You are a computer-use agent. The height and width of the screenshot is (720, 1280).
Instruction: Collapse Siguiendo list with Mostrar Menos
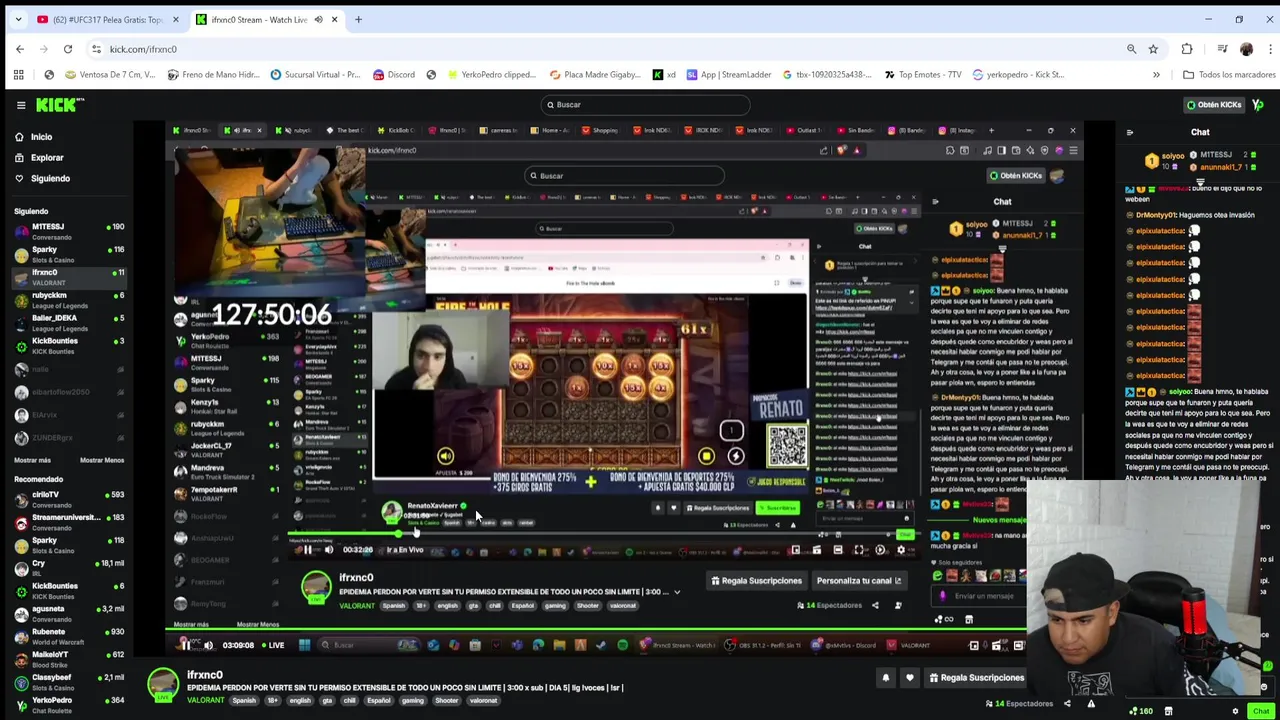[102, 460]
